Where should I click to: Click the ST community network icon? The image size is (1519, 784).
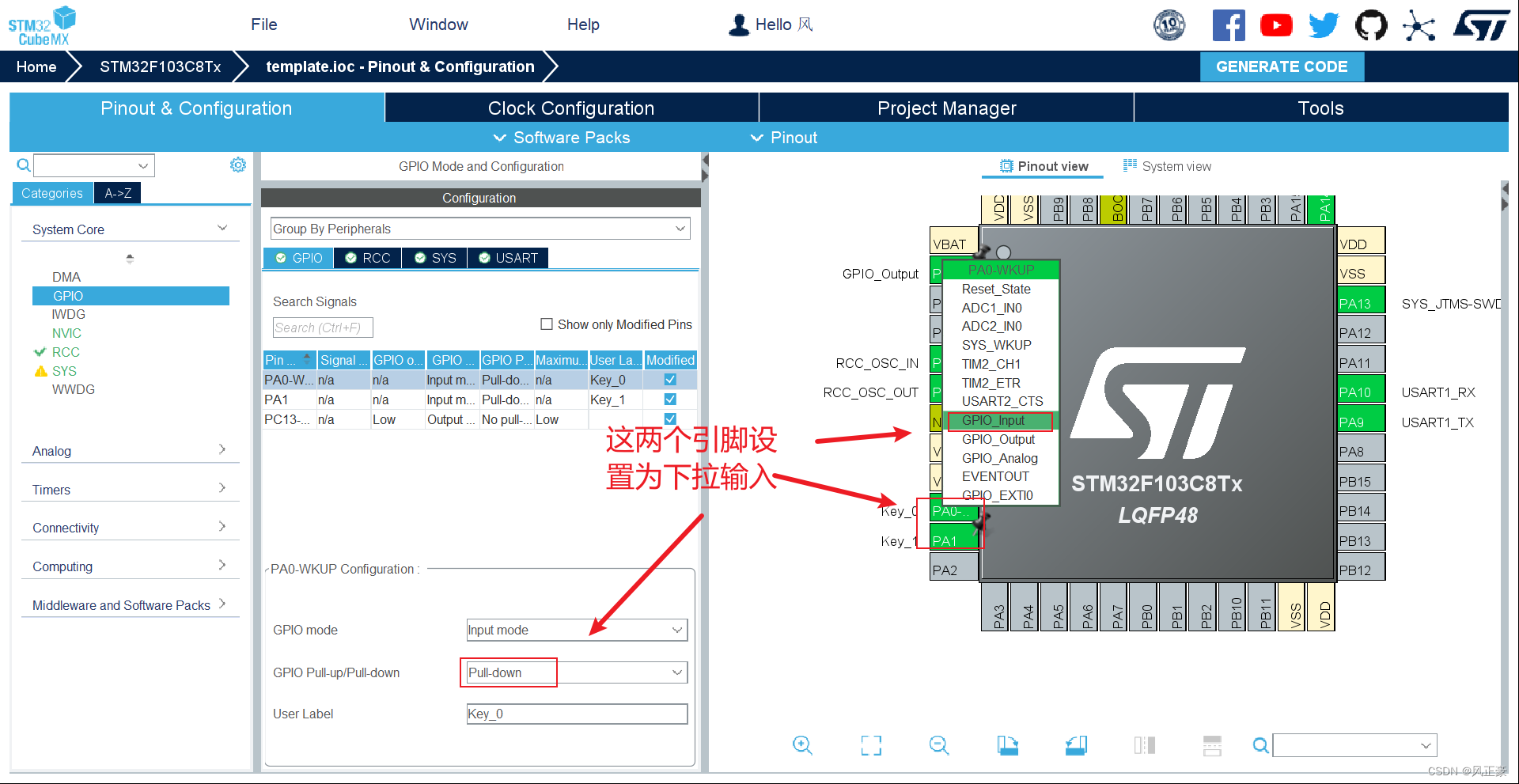coord(1419,25)
